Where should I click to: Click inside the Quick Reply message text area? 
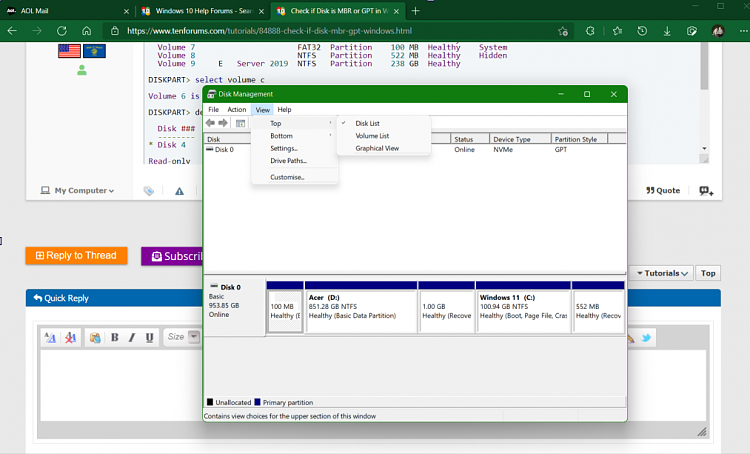click(122, 386)
